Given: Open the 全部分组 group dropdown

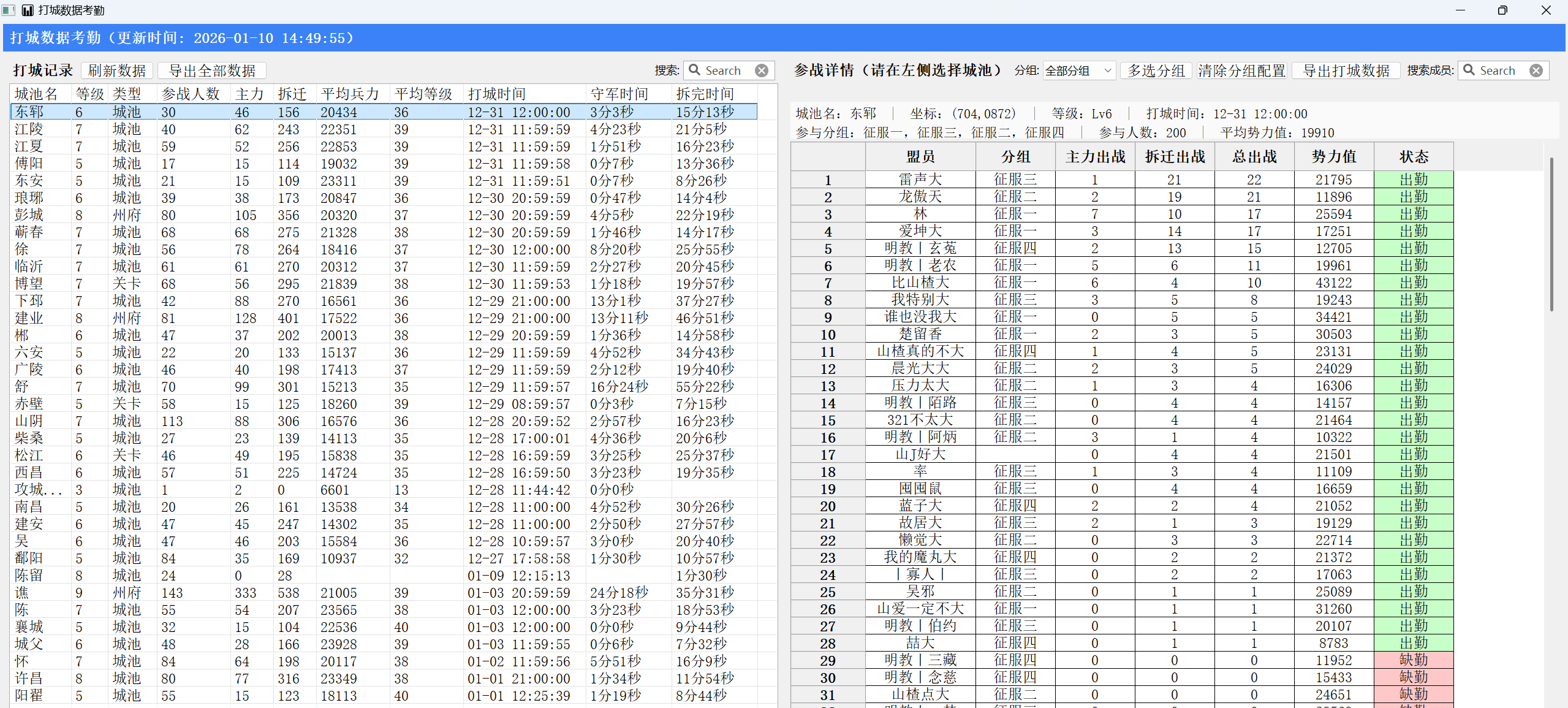Looking at the screenshot, I should click(1078, 70).
